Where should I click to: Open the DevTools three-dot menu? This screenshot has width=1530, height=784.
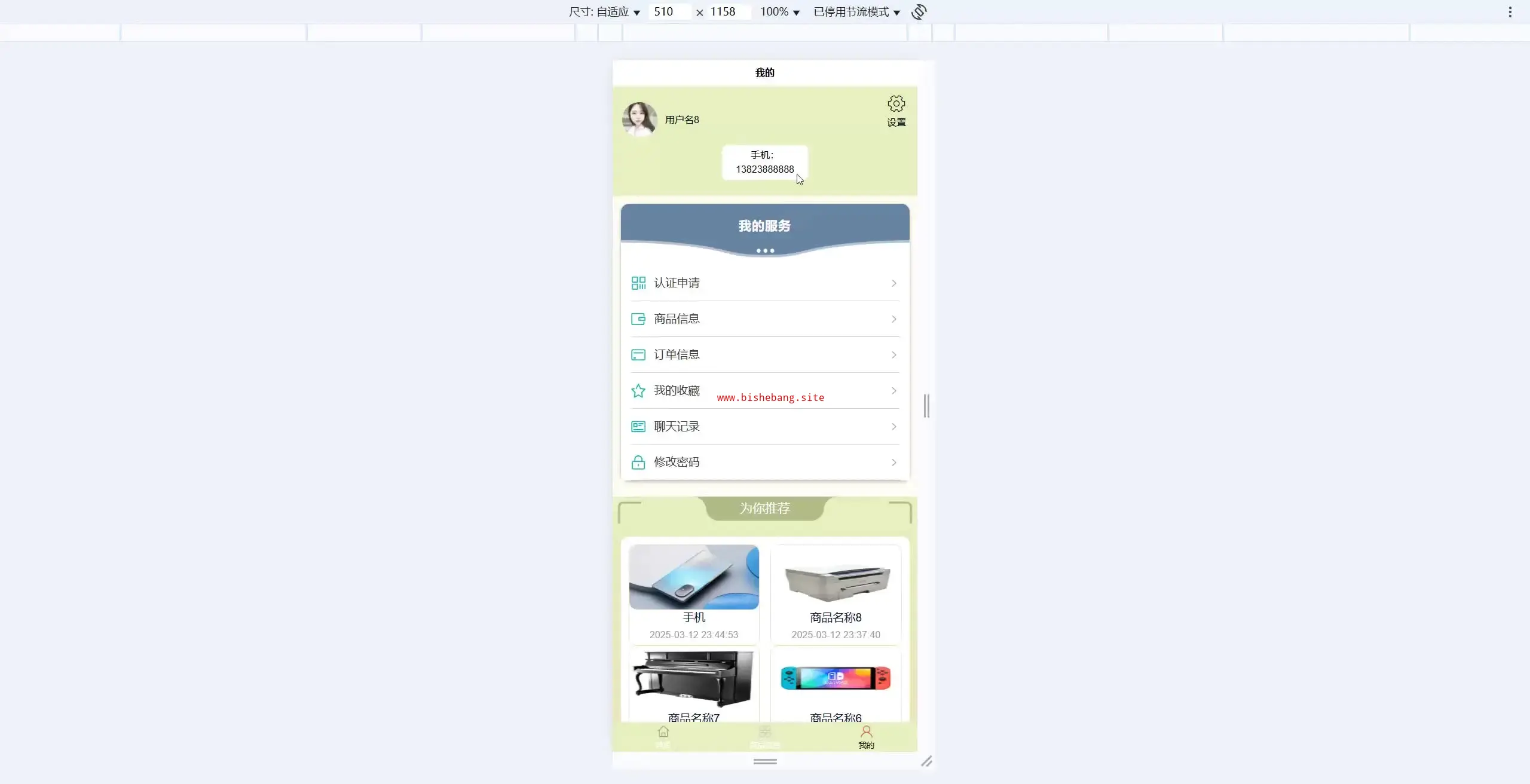tap(1510, 12)
